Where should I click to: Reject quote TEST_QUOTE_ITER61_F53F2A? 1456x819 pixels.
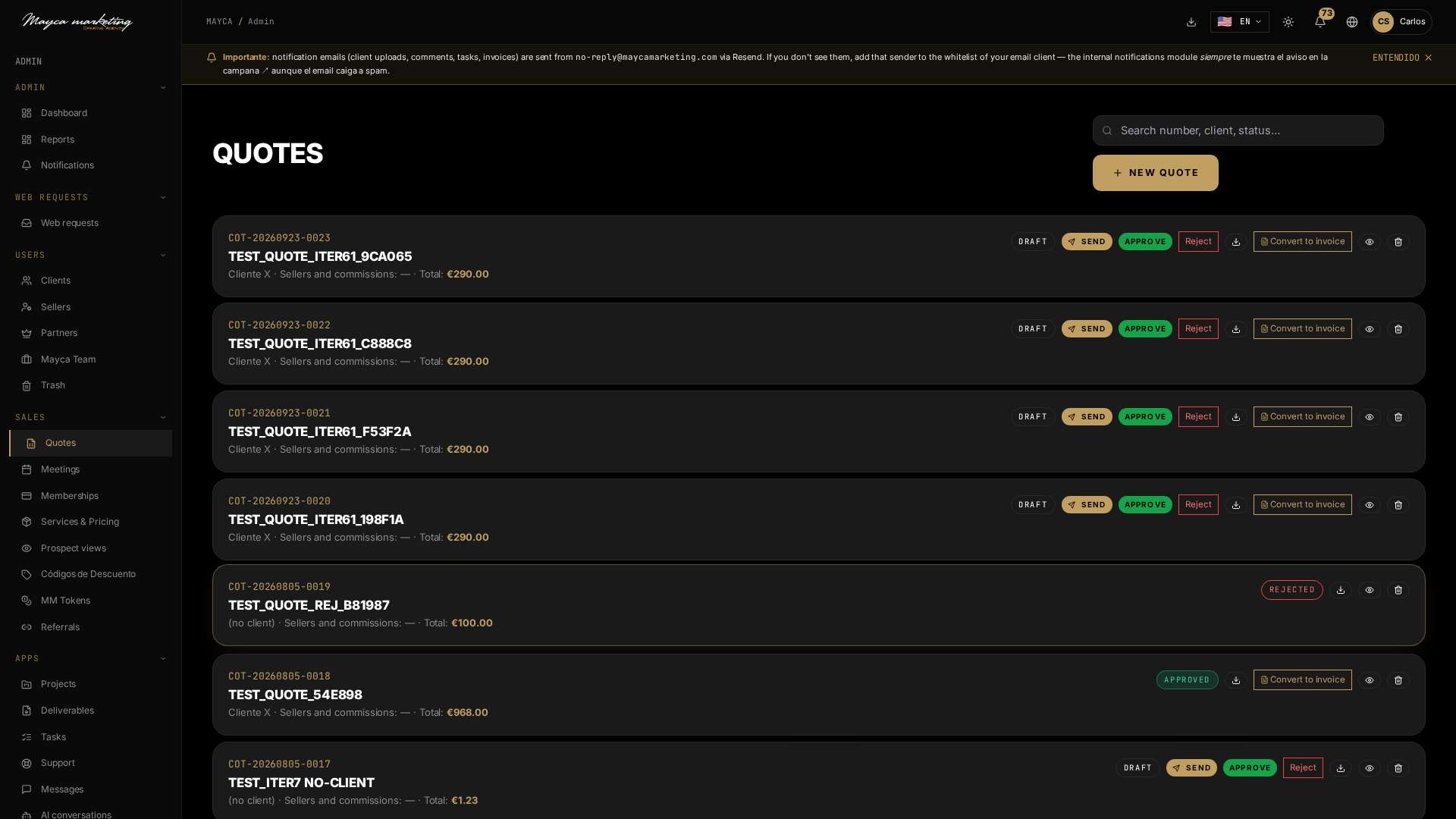pos(1198,416)
